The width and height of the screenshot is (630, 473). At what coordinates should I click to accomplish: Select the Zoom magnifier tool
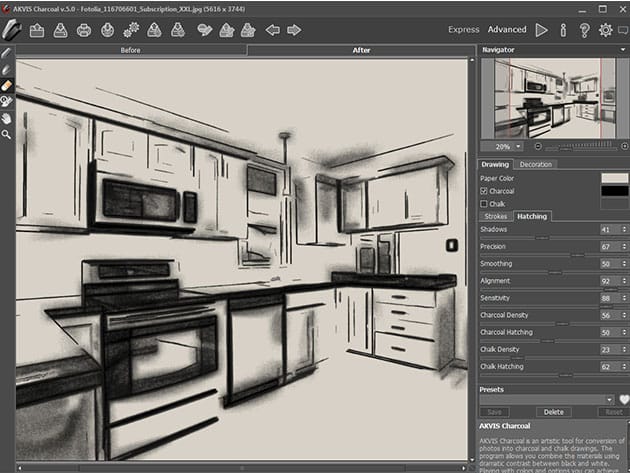coord(7,133)
